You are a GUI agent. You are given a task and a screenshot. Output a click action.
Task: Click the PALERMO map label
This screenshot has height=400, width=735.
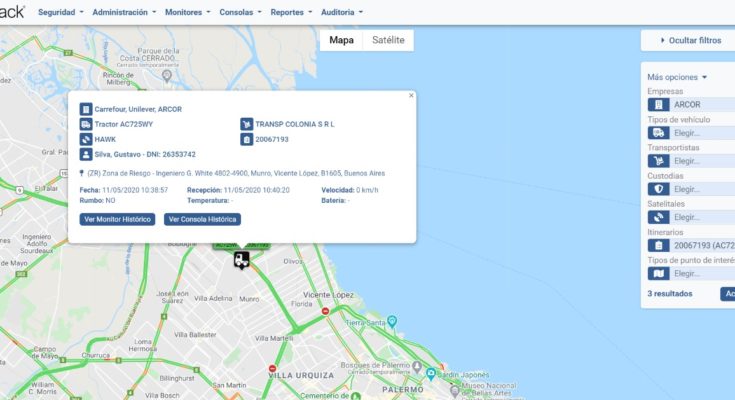click(403, 390)
